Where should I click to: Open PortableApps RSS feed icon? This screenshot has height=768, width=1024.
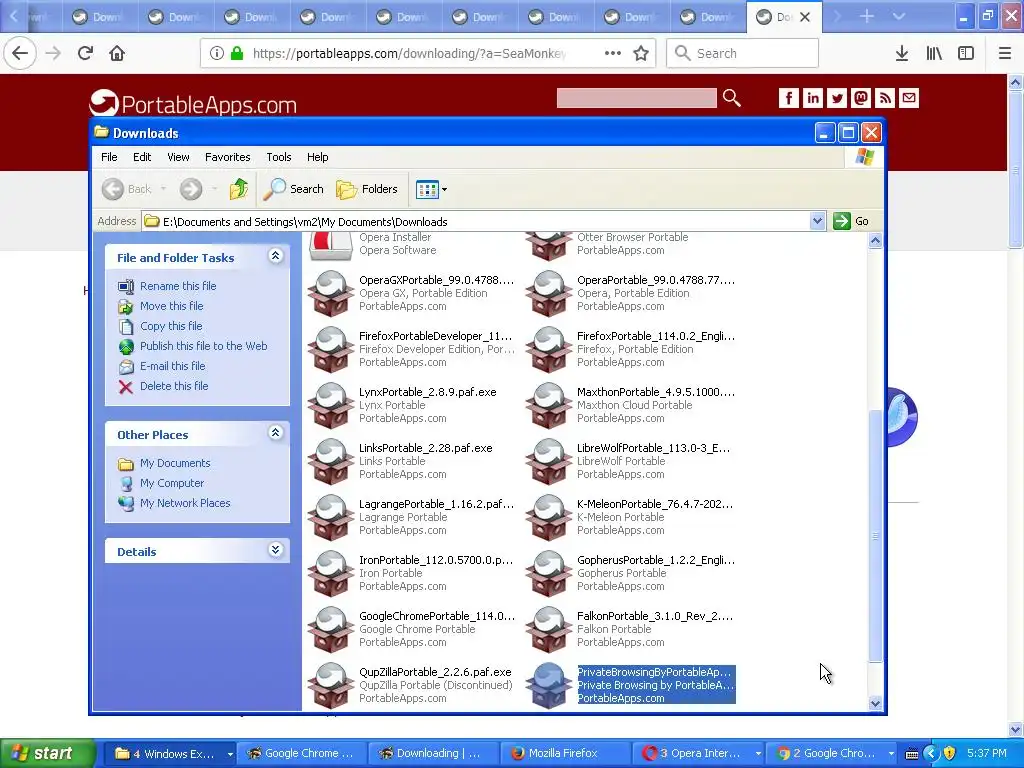[x=885, y=98]
